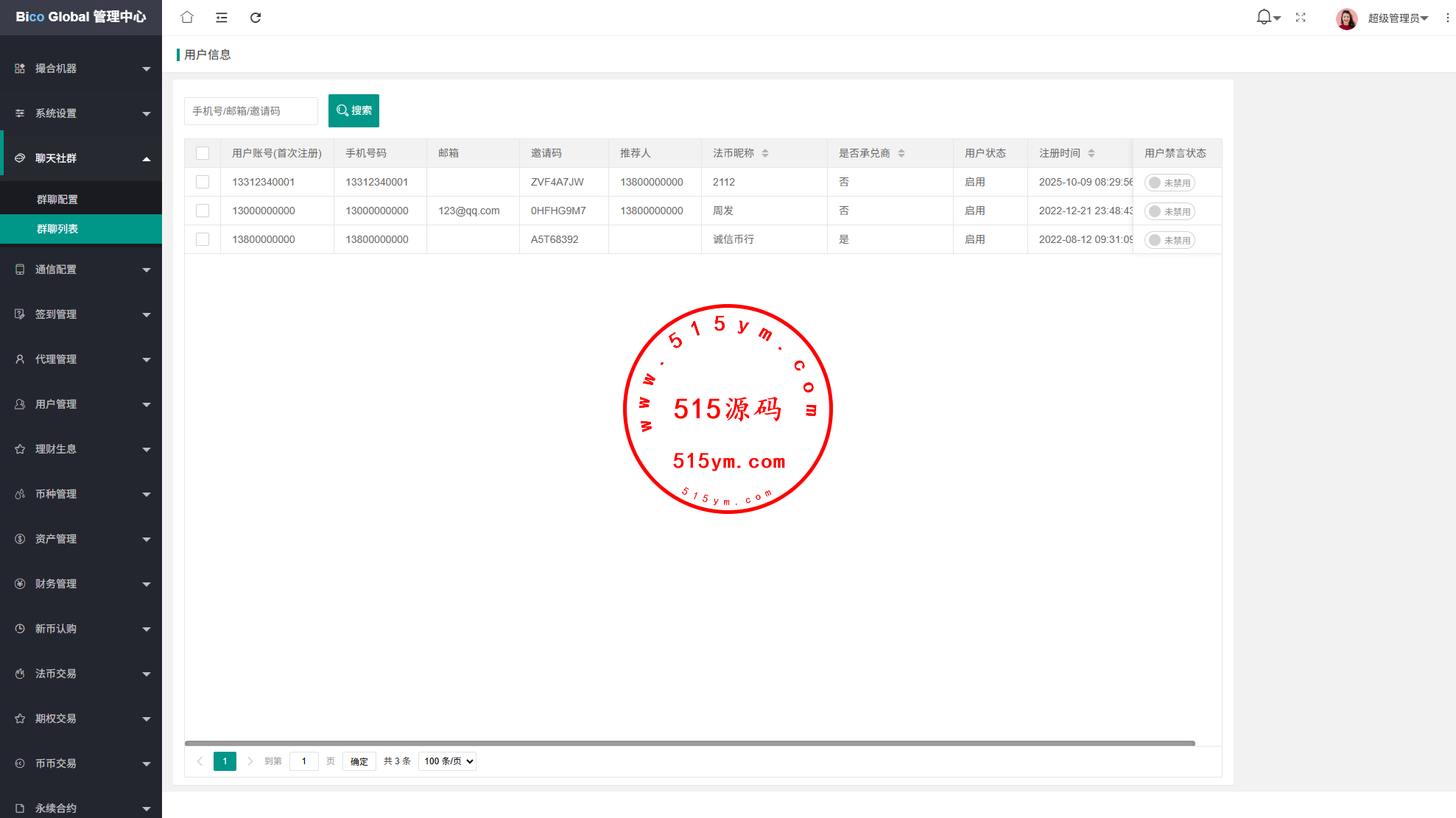Toggle mute switch for user 13800000000
The image size is (1456, 818).
[x=1170, y=240]
